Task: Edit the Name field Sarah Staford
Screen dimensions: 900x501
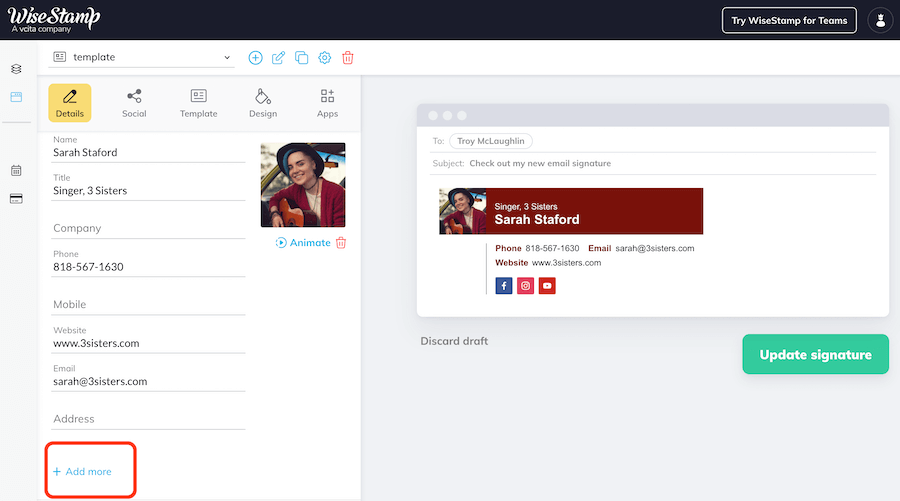Action: (x=148, y=149)
